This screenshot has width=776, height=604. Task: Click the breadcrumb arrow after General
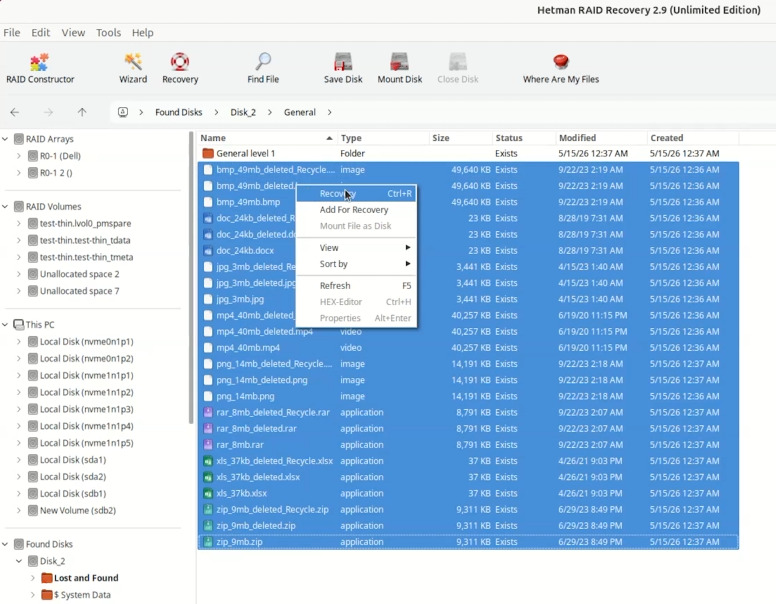click(x=330, y=112)
